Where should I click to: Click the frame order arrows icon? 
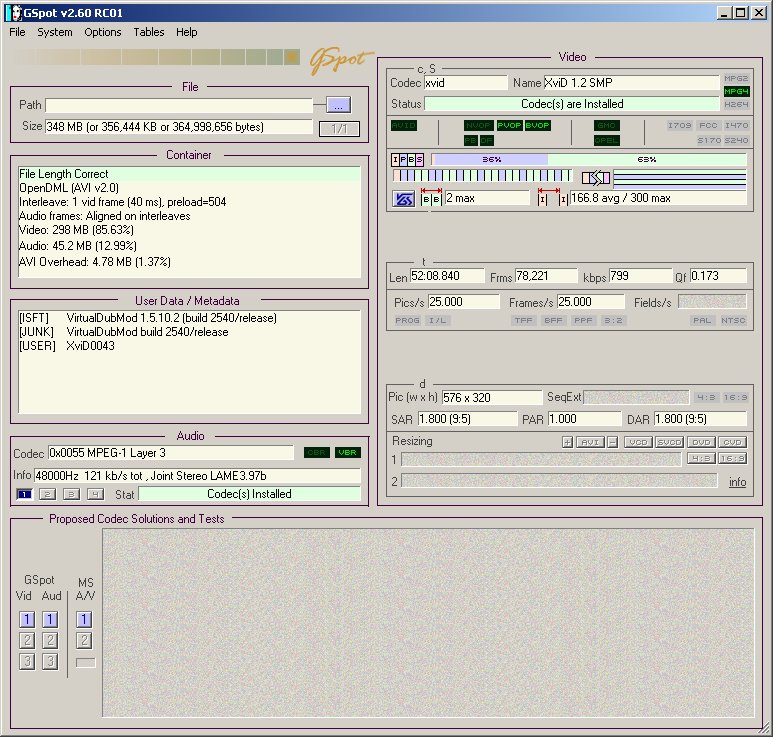coord(596,177)
